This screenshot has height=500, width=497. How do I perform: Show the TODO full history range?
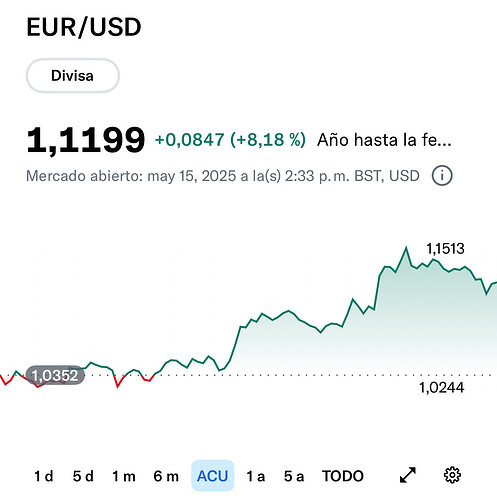(x=343, y=476)
